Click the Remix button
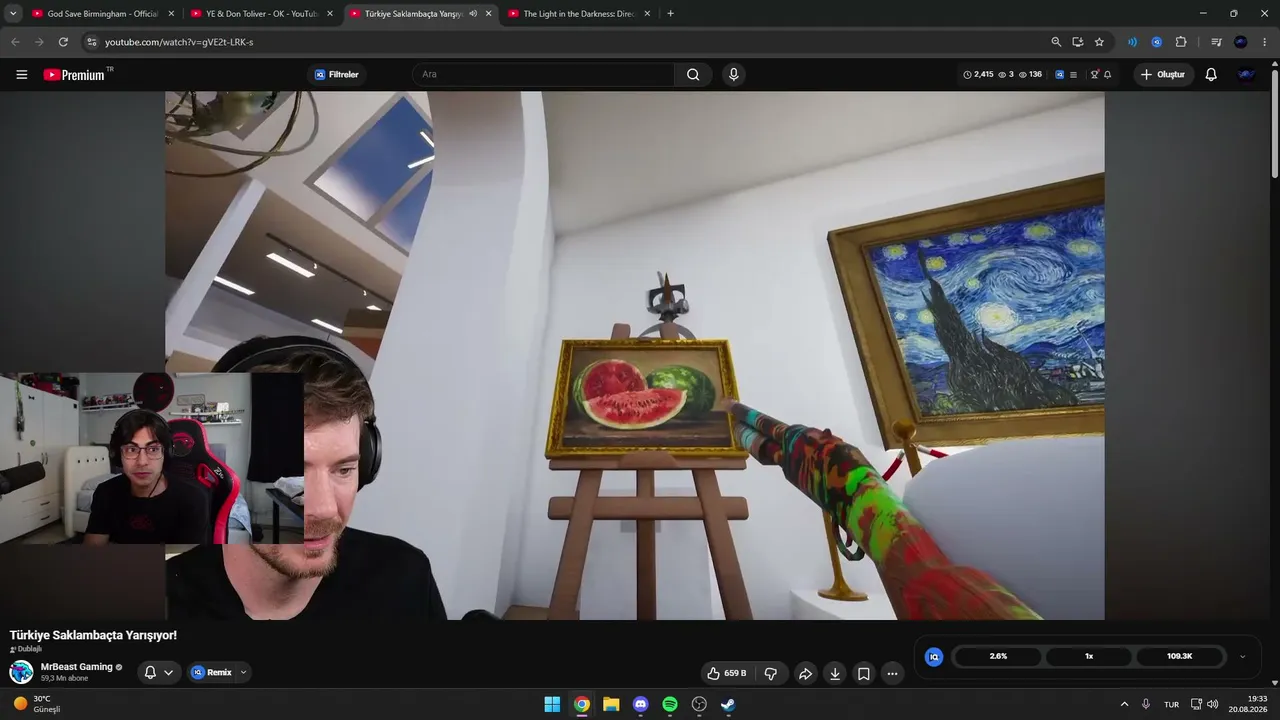This screenshot has width=1280, height=720. pyautogui.click(x=211, y=673)
